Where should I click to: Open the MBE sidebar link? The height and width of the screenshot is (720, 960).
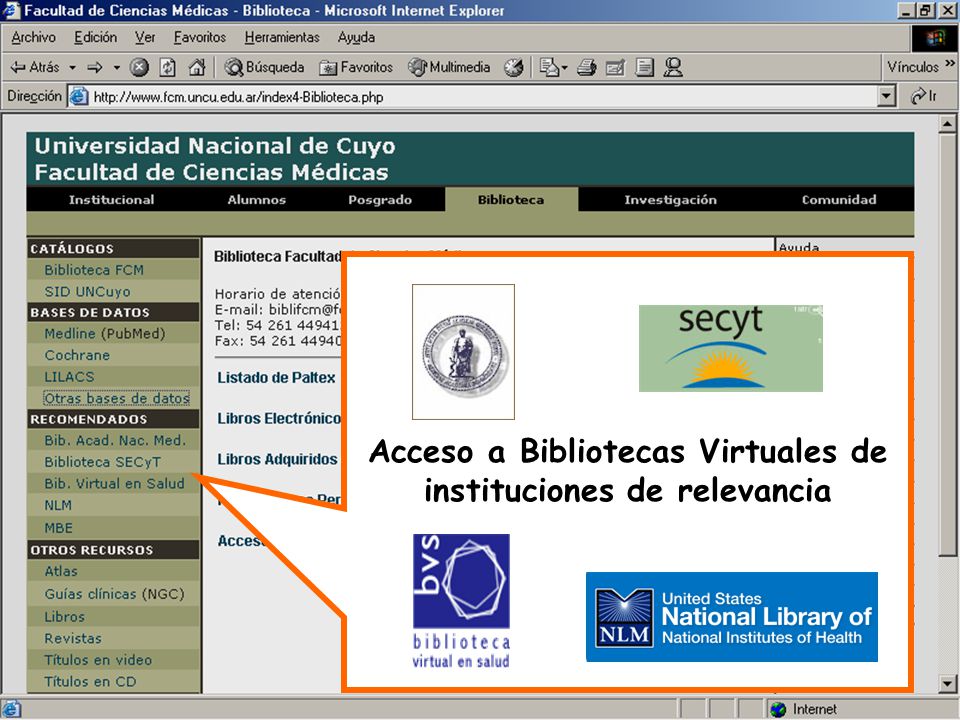click(59, 528)
